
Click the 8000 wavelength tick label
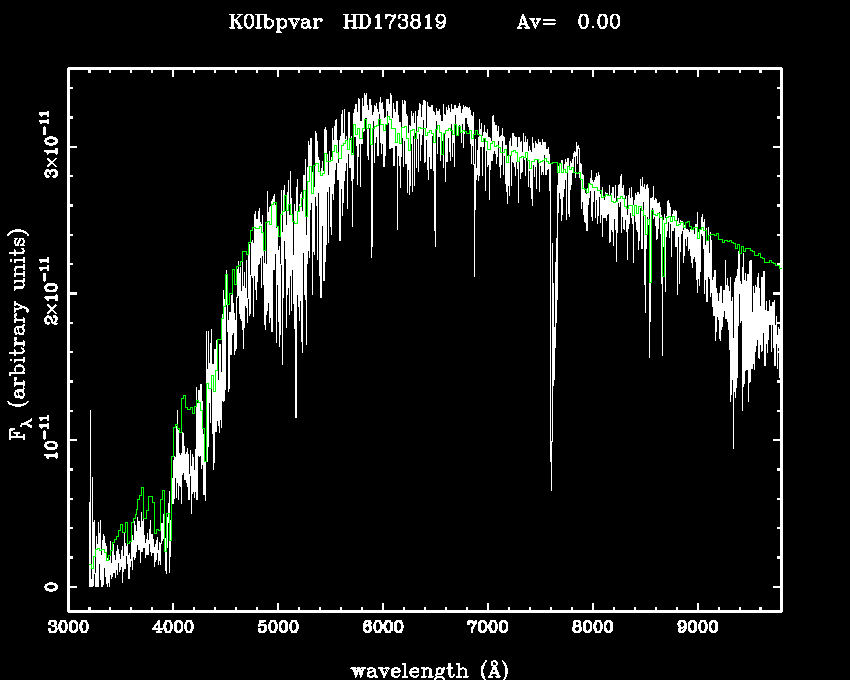pyautogui.click(x=593, y=629)
